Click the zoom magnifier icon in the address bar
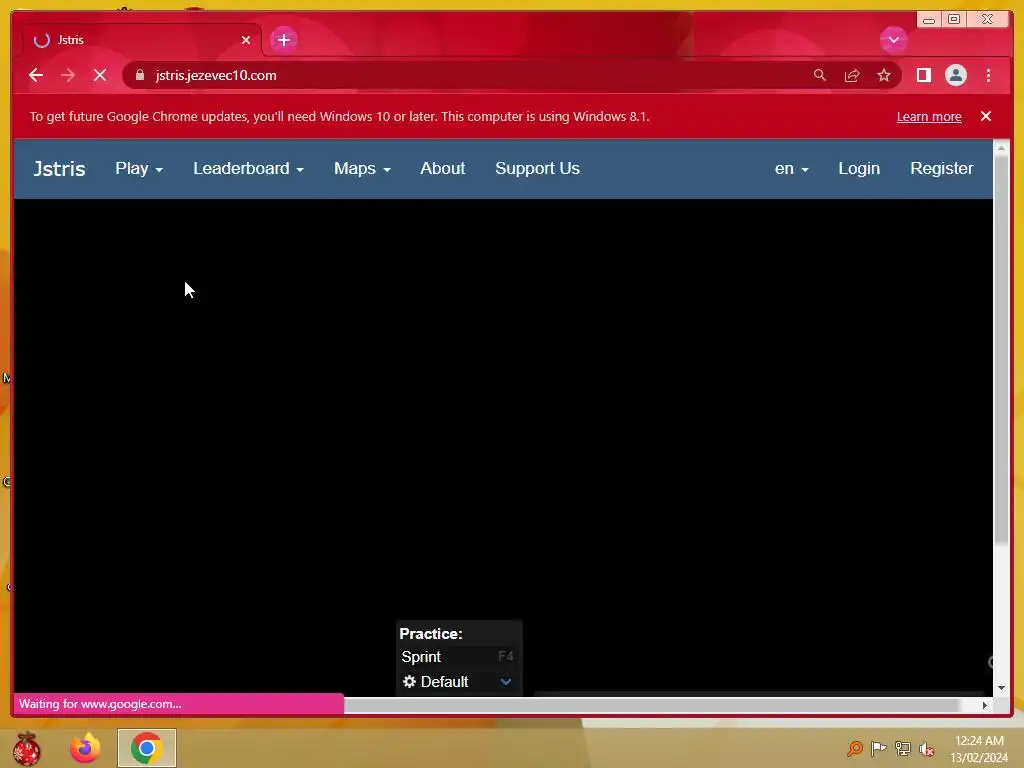Viewport: 1024px width, 768px height. (820, 75)
